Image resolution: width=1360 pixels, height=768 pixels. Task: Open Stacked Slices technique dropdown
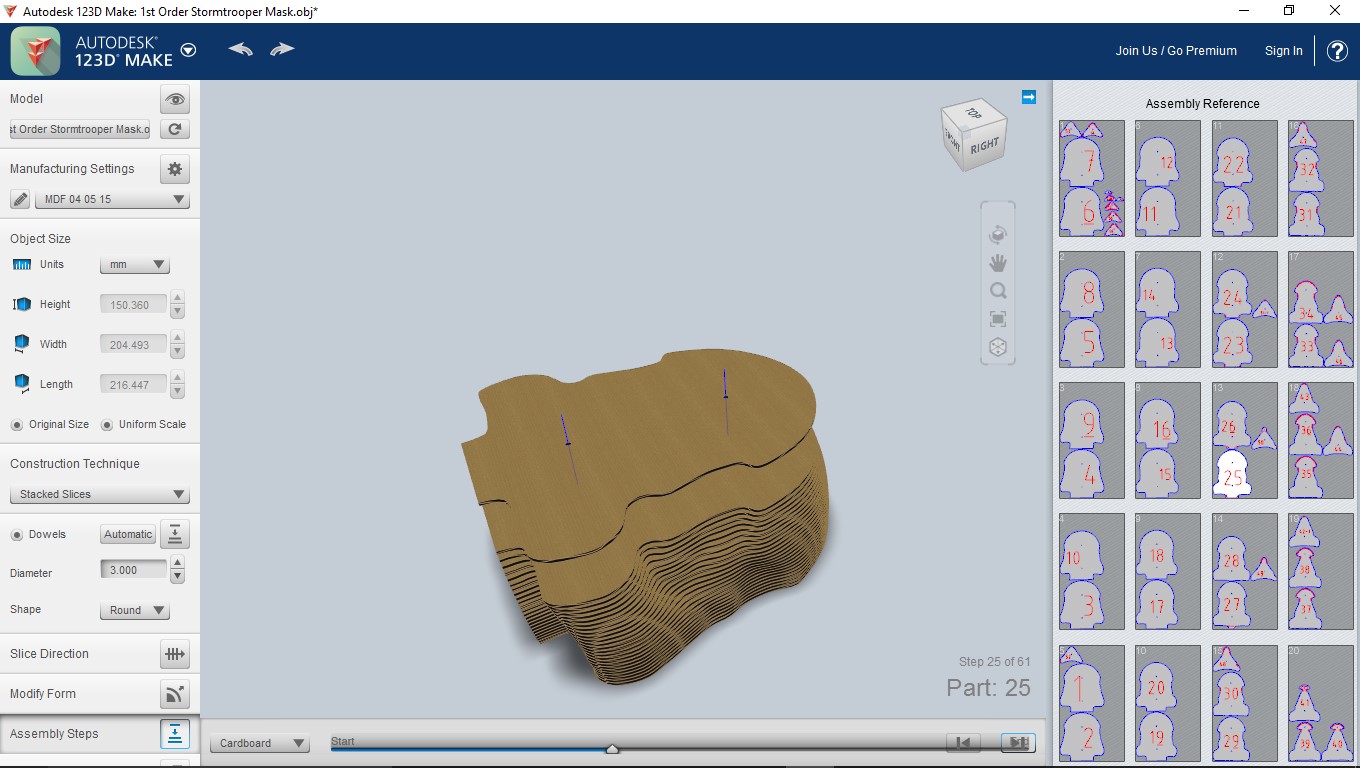tap(100, 494)
